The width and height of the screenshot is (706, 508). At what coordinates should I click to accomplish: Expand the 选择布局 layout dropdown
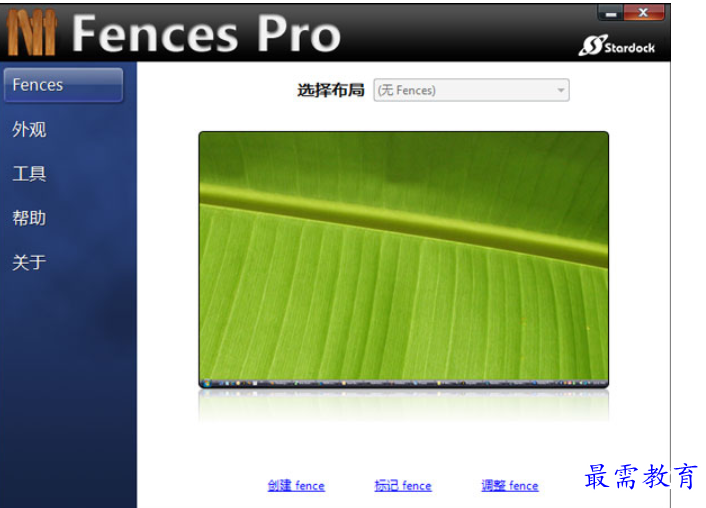[x=471, y=90]
